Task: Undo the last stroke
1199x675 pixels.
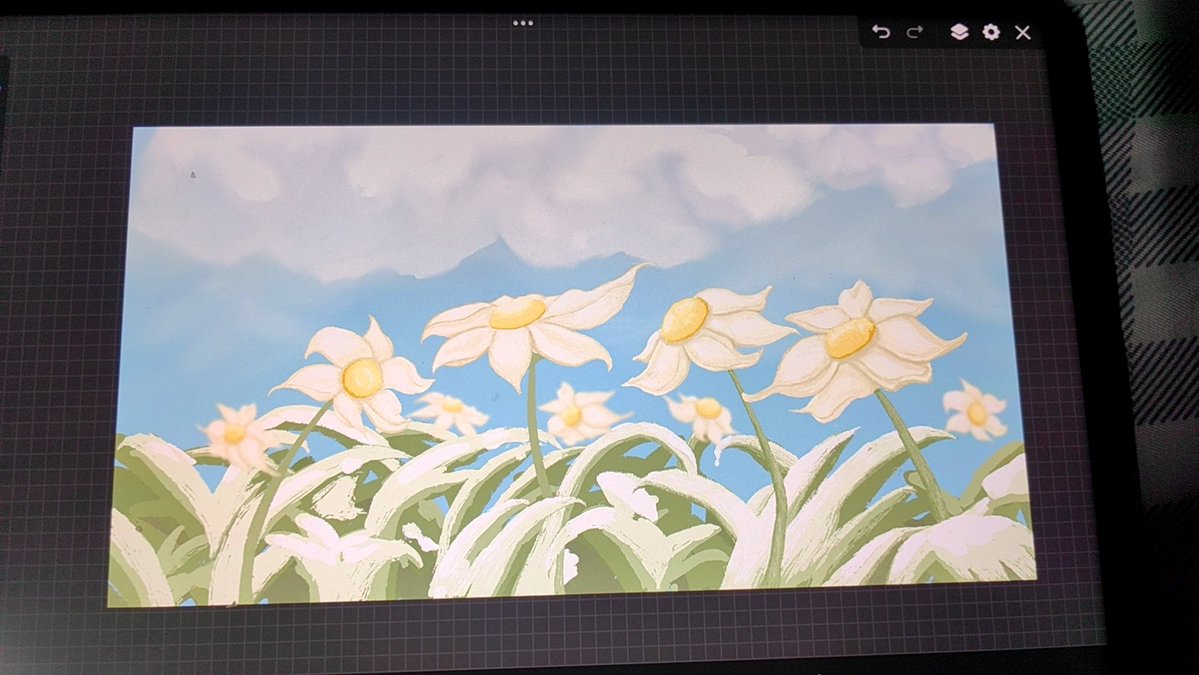Action: point(881,31)
